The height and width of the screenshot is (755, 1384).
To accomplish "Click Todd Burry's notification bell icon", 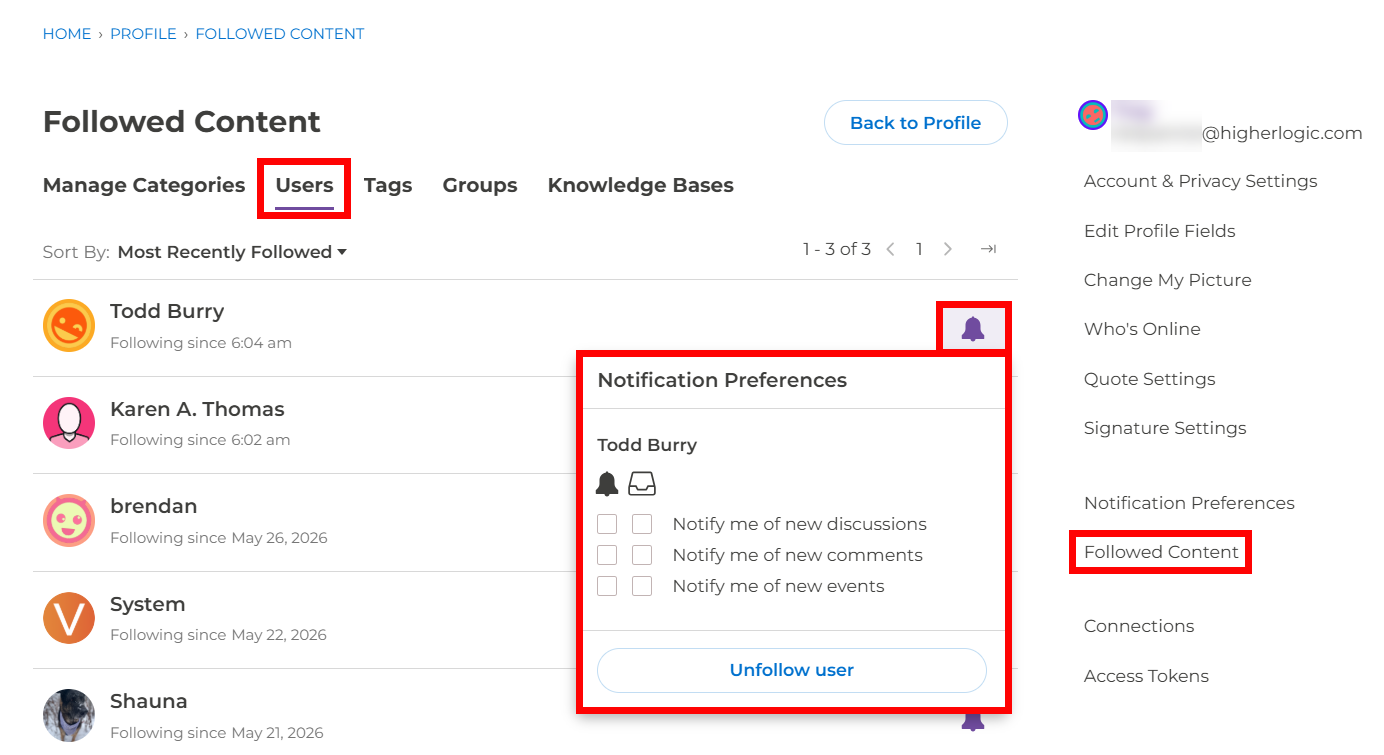I will 973,328.
